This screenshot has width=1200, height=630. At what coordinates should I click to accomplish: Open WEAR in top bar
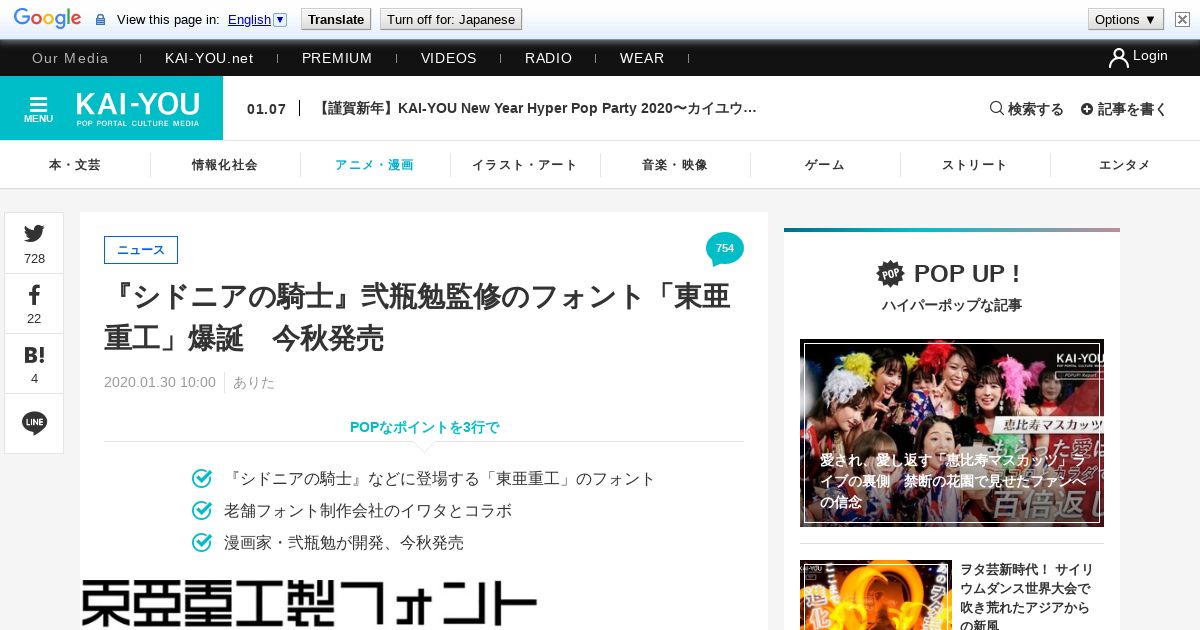[x=642, y=58]
